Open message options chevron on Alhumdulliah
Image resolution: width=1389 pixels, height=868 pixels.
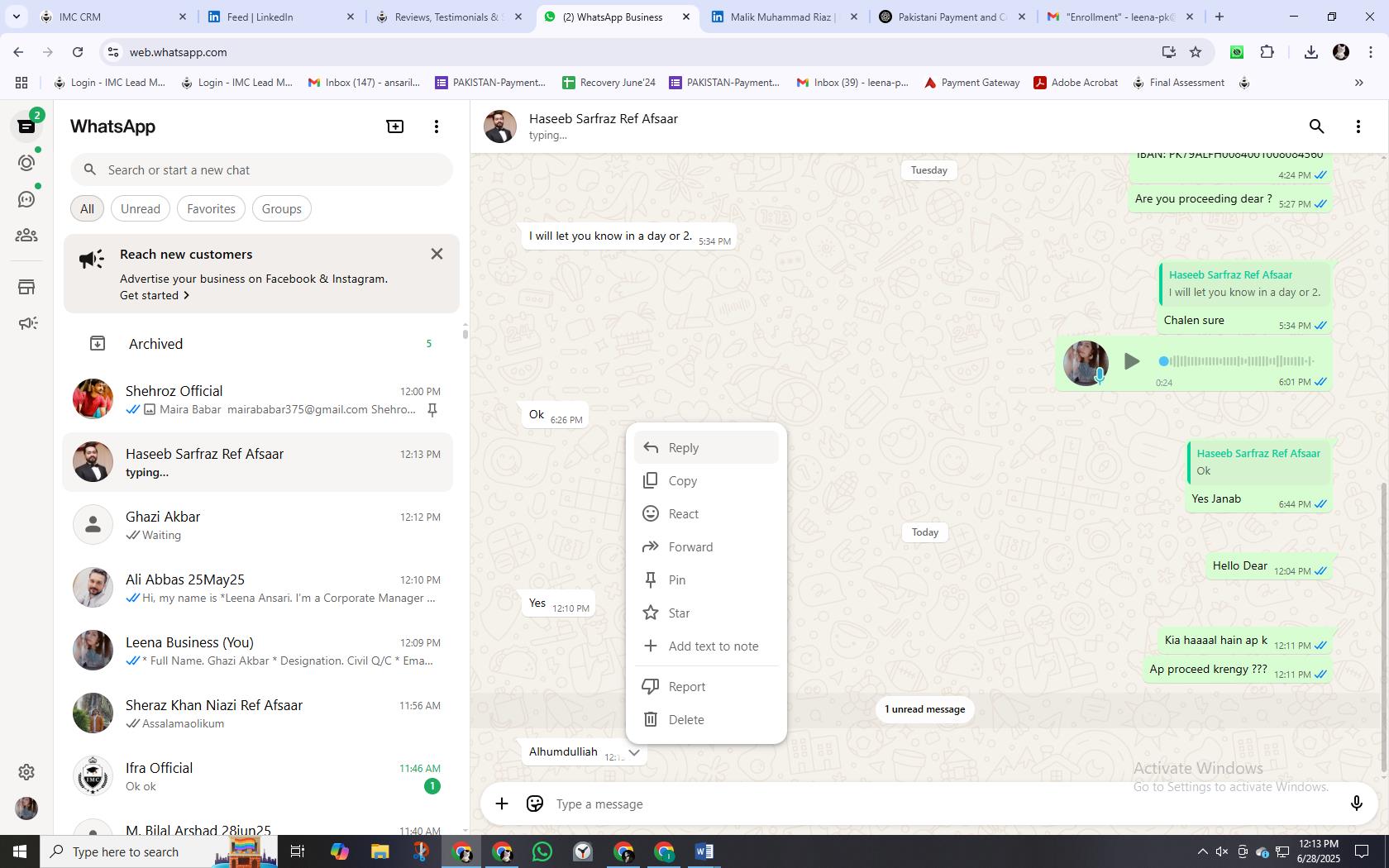click(633, 752)
